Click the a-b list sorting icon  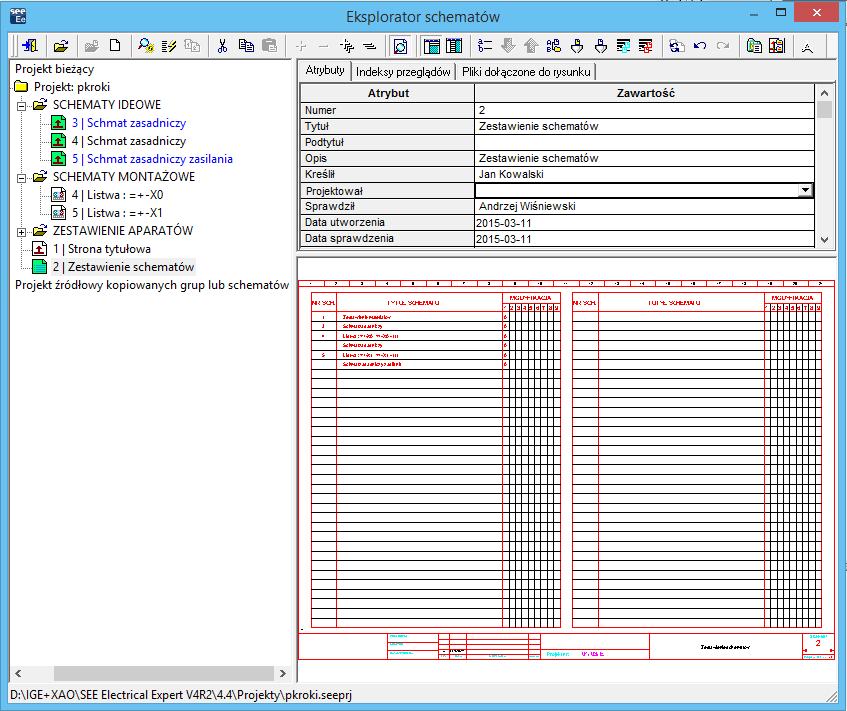(485, 46)
